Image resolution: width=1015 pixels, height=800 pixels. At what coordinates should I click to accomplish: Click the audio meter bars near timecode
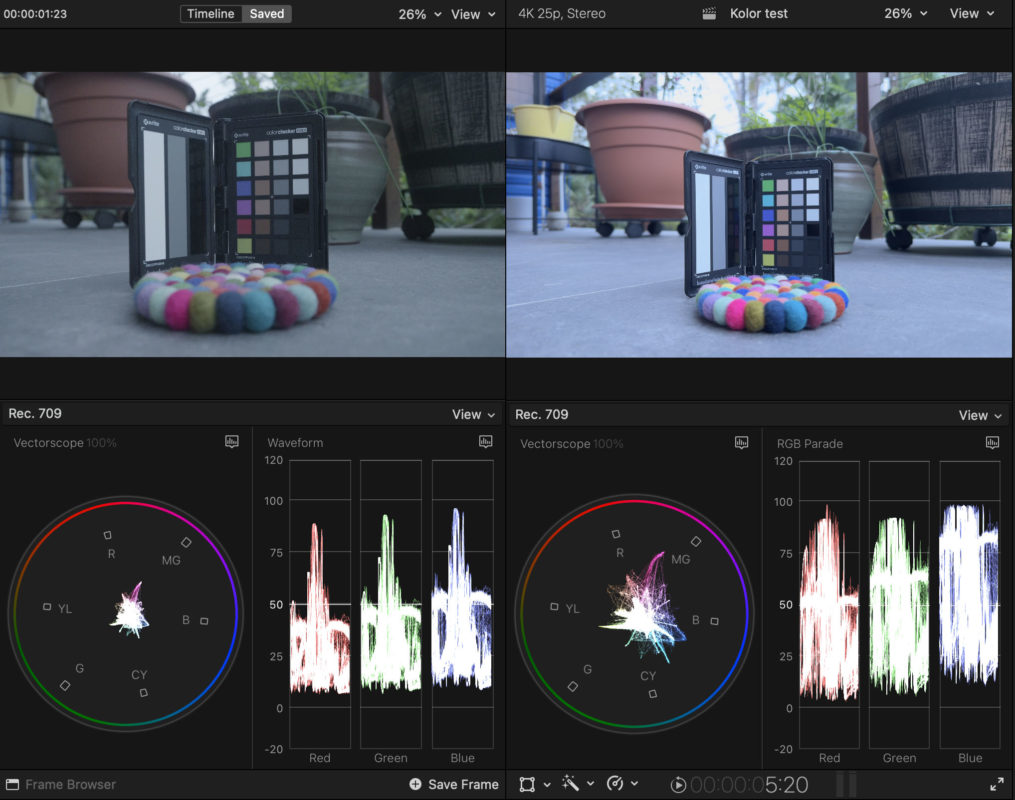click(847, 784)
